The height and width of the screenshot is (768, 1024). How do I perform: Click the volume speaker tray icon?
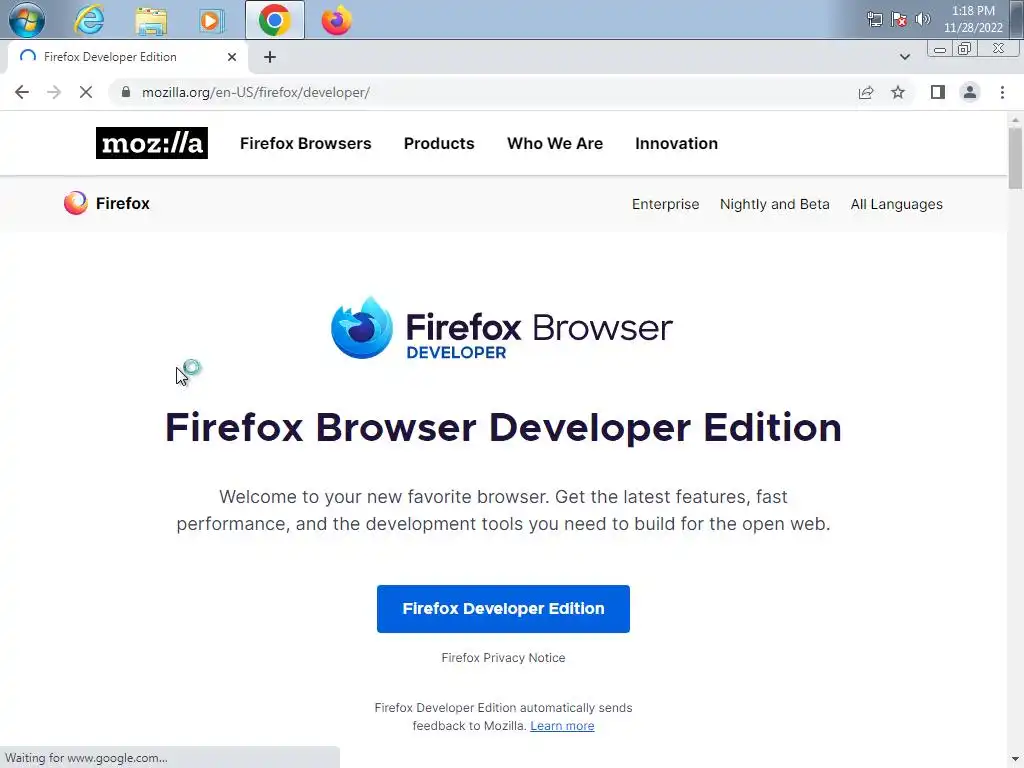[922, 19]
